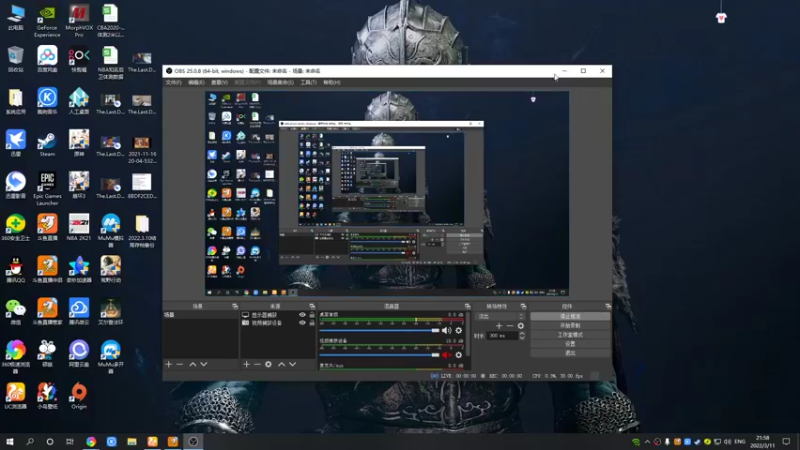Move scene up with the up arrow

pyautogui.click(x=193, y=364)
